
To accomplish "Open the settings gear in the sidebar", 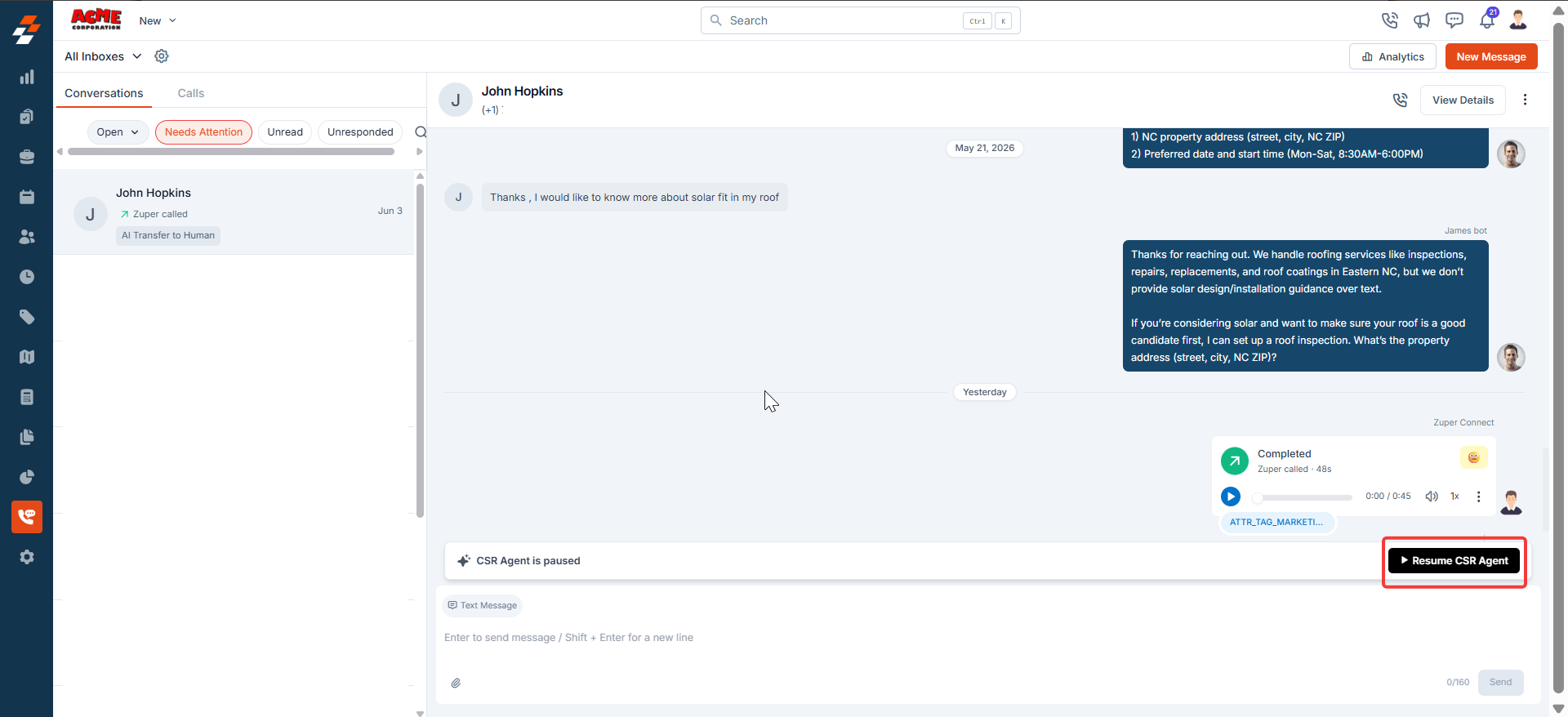I will coord(27,557).
